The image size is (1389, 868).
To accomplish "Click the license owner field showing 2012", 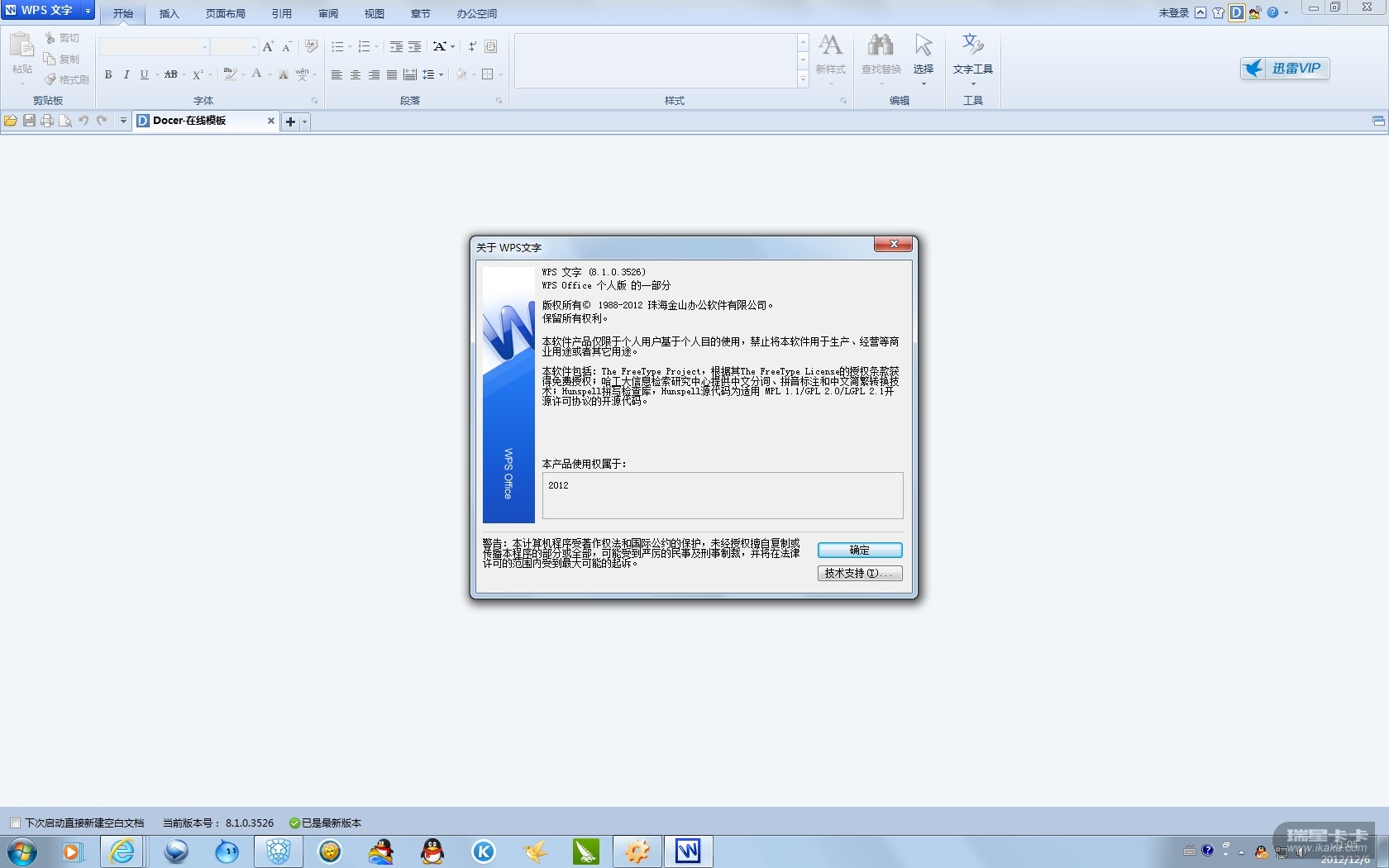I will 723,495.
